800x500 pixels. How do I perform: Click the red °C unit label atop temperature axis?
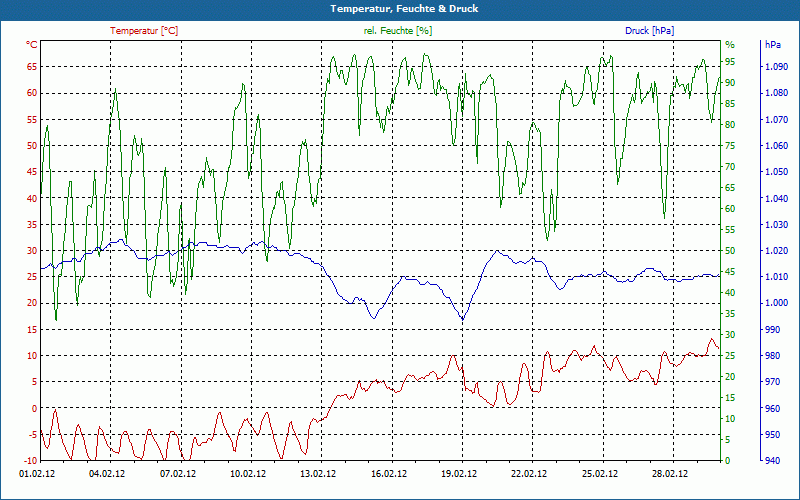(32, 45)
